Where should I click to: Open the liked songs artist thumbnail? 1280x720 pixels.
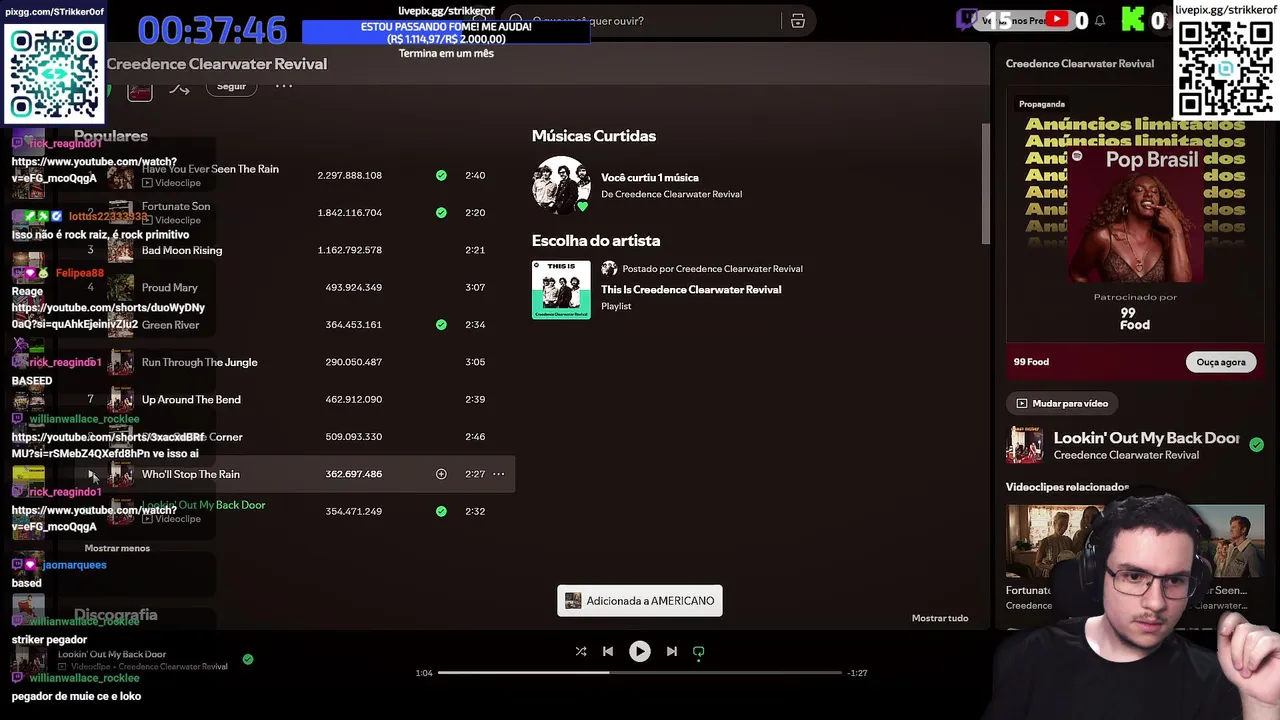561,185
